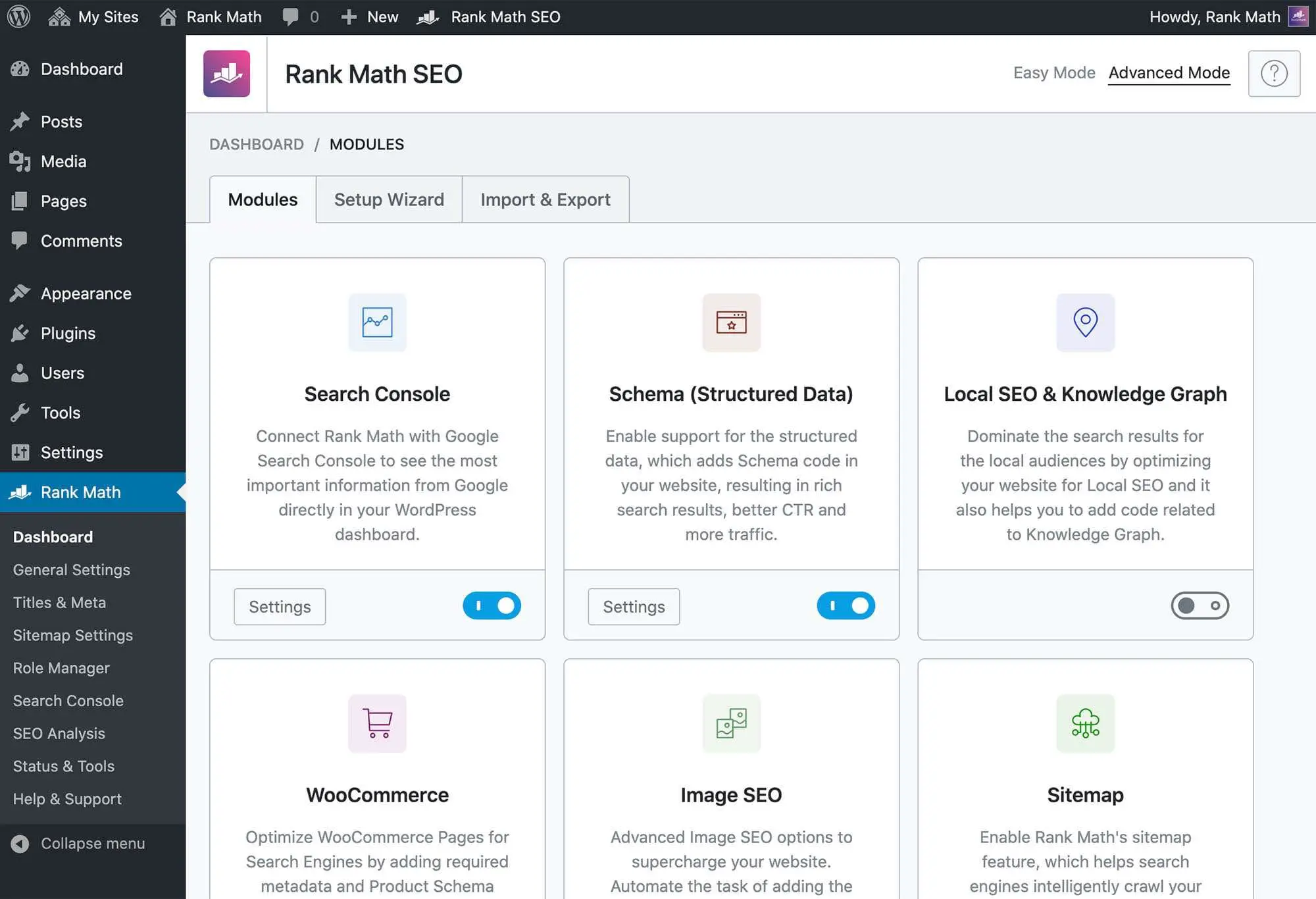Switch to the Setup Wizard tab
Screen dimensions: 1316x899
389,199
